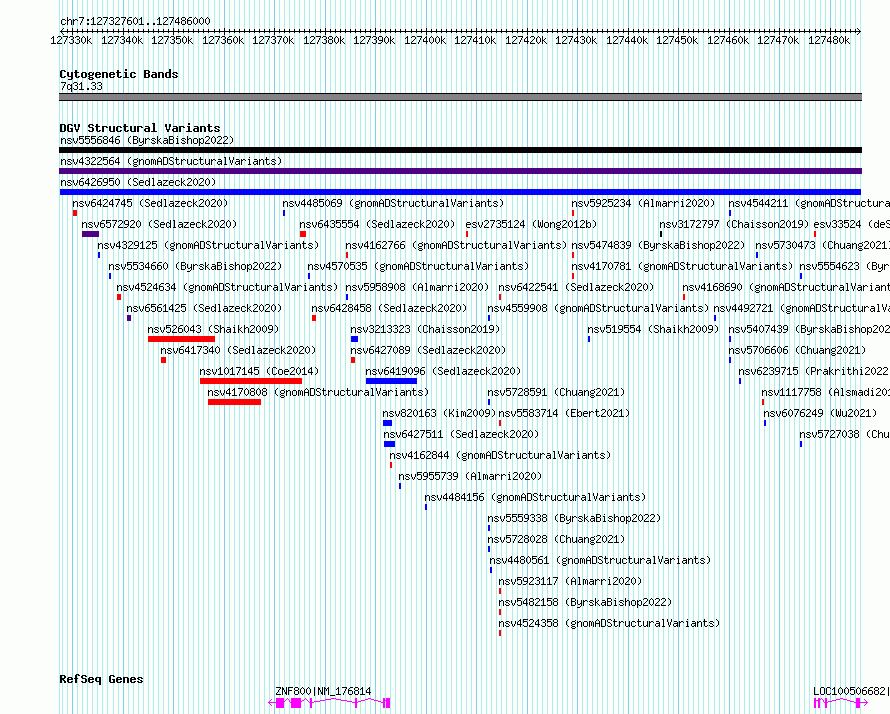Click label esv2735124 (Wong2012b)
The height and width of the screenshot is (714, 890).
(x=531, y=224)
